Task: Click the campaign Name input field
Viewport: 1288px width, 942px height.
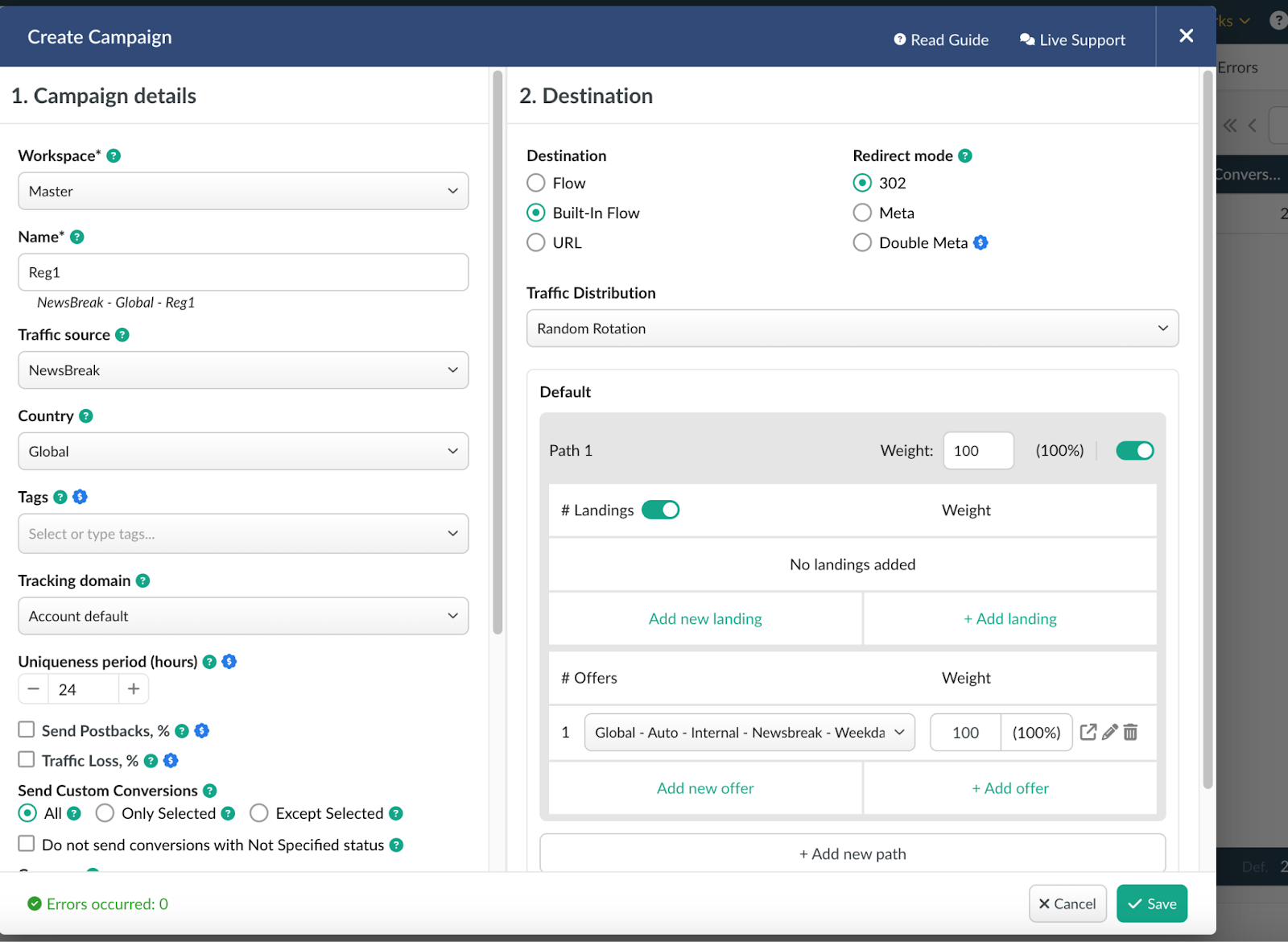Action: coord(243,272)
